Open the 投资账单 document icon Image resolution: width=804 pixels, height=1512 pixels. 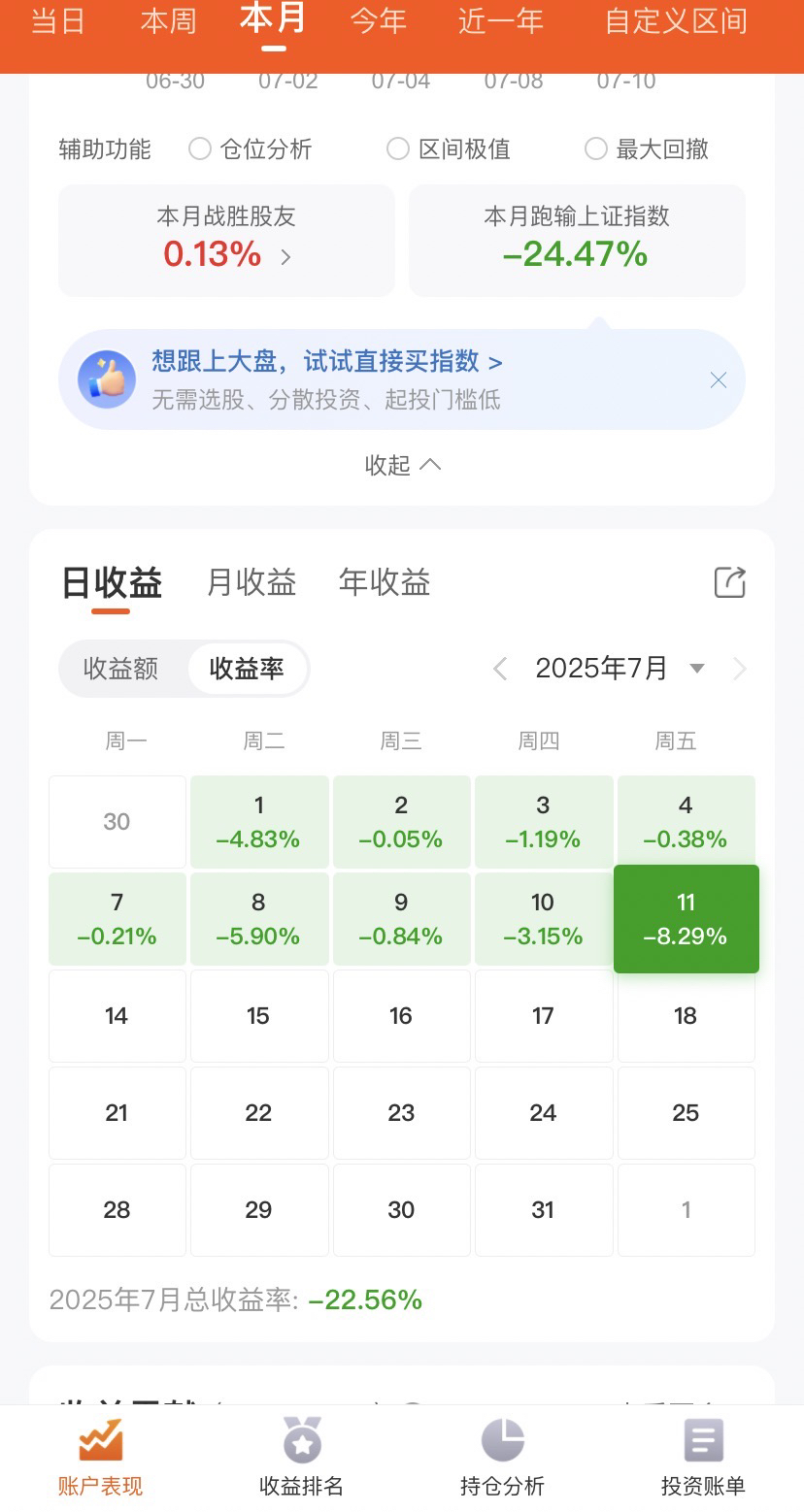[x=703, y=1441]
